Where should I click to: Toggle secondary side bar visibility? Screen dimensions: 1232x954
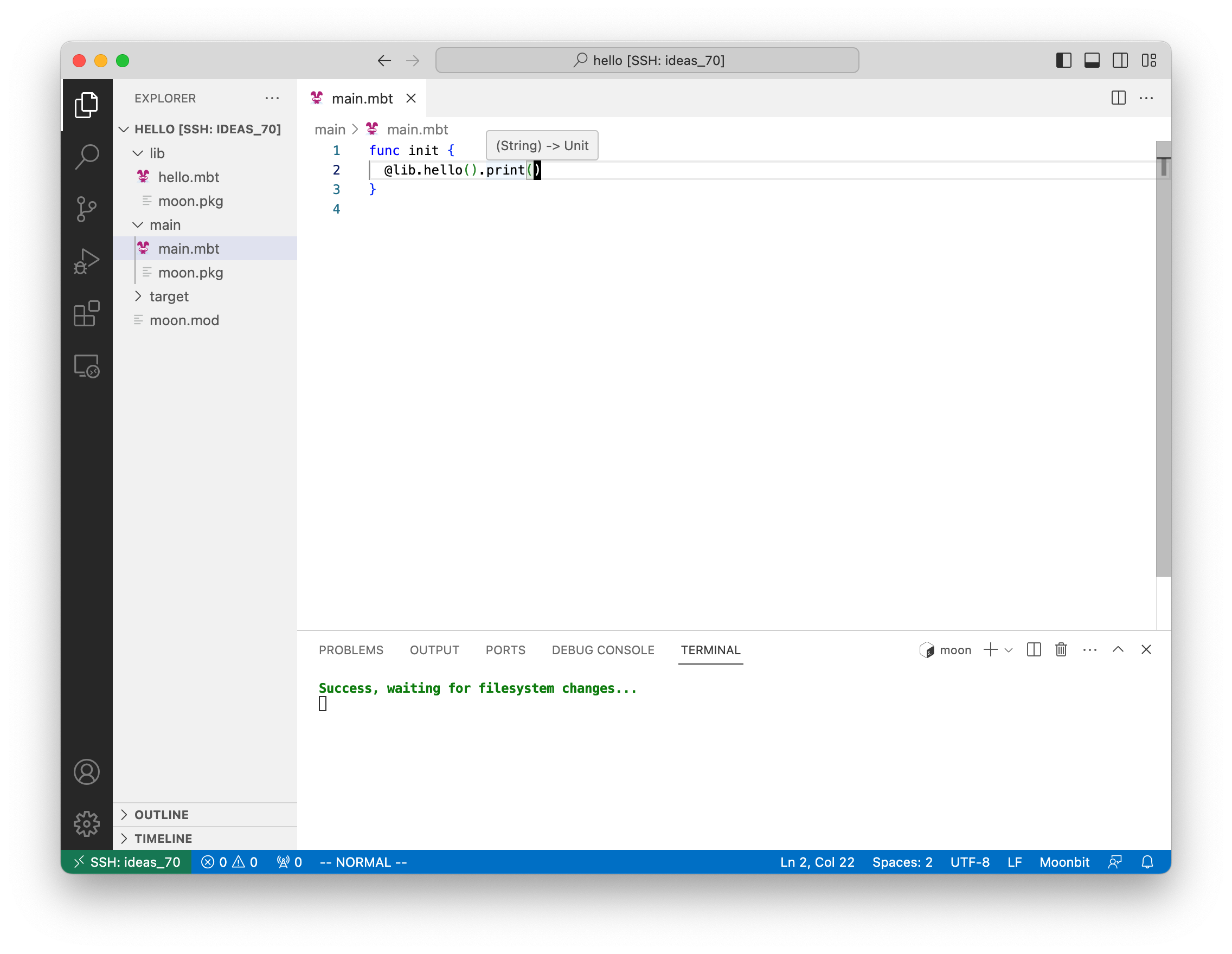pyautogui.click(x=1120, y=60)
